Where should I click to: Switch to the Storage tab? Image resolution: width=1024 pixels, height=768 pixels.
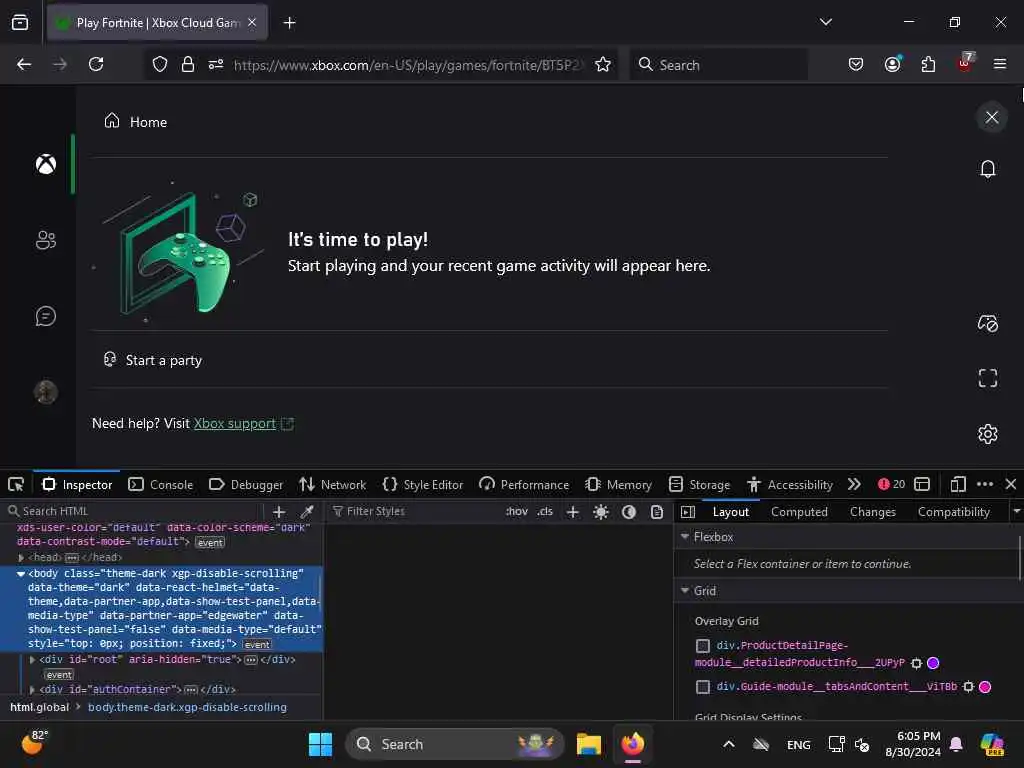coord(699,485)
